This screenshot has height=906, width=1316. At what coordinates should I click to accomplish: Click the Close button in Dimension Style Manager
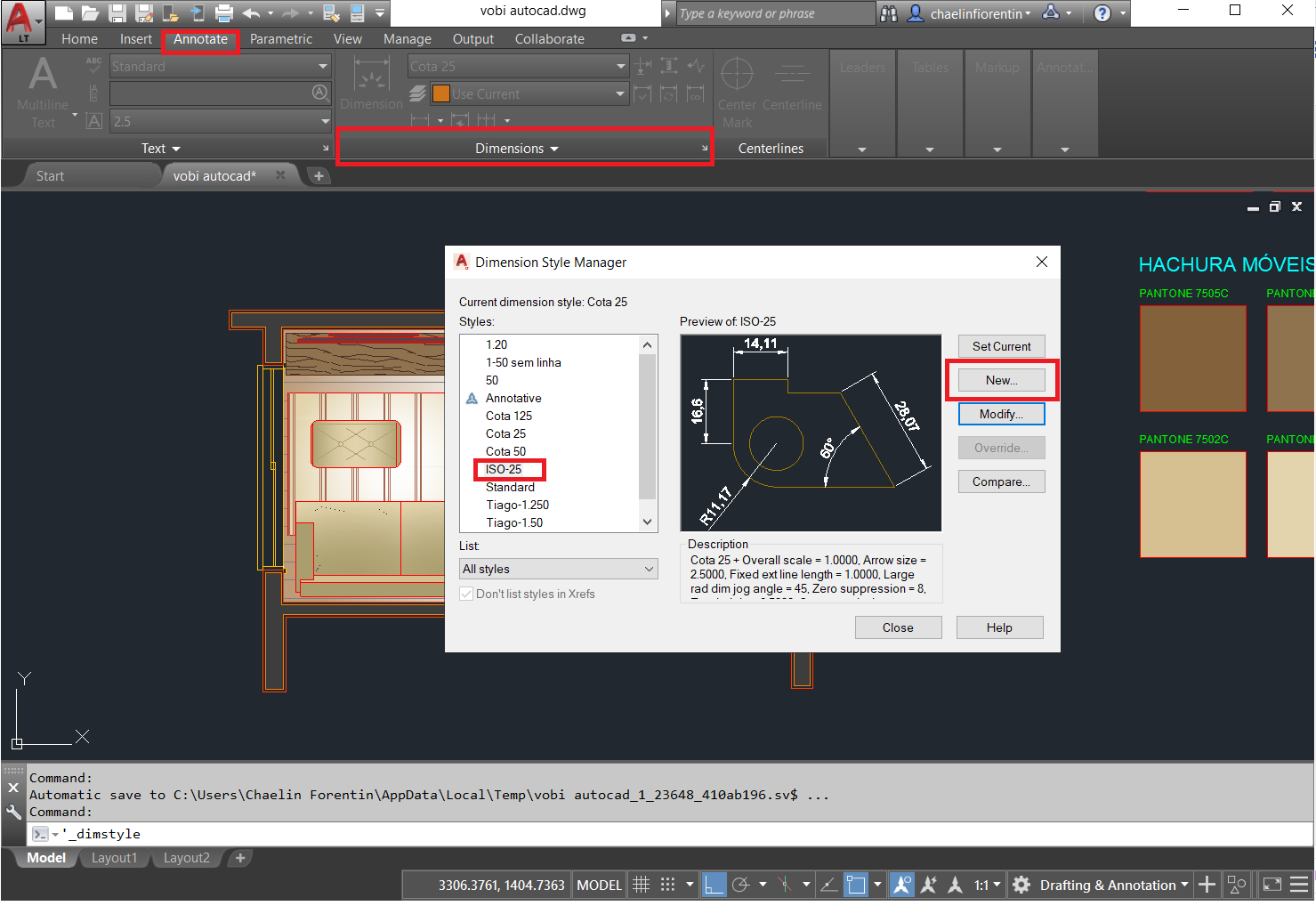[x=898, y=627]
